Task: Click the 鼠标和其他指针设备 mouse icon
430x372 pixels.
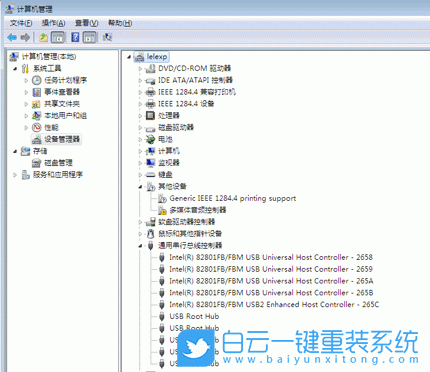Action: 151,234
